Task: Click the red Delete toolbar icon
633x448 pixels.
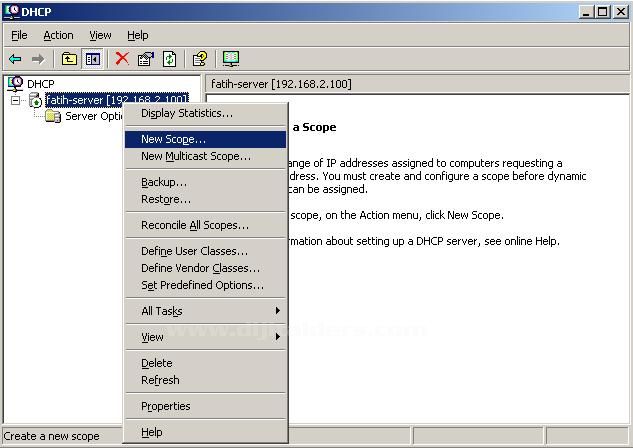Action: [122, 59]
